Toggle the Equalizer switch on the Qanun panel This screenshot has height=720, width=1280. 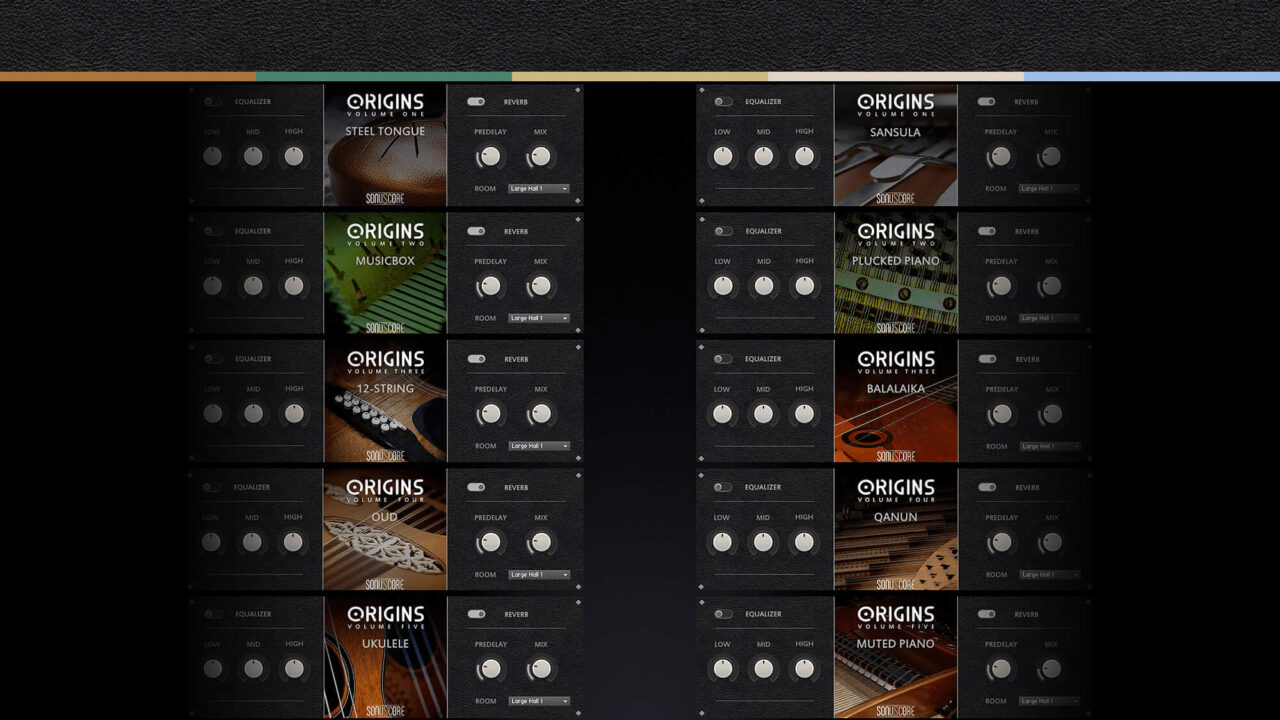click(x=723, y=487)
